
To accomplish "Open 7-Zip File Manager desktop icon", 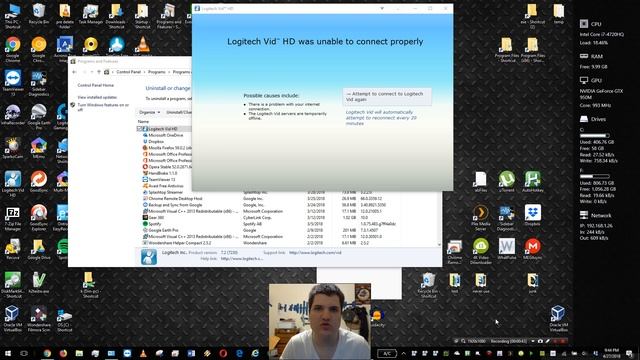I will click(13, 218).
